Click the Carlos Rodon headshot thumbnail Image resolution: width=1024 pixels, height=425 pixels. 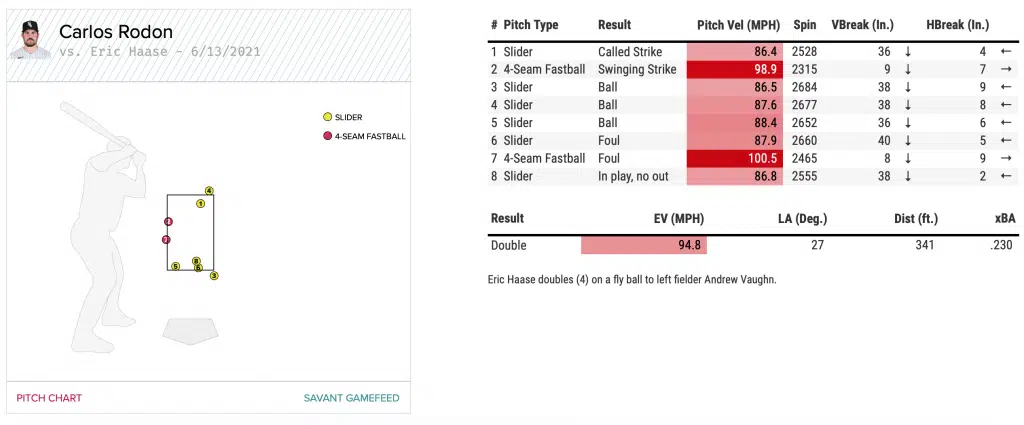[28, 40]
